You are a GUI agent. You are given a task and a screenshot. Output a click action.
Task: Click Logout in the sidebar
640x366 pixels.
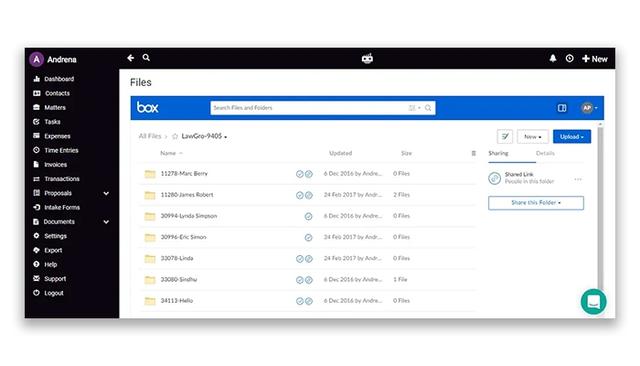48,293
